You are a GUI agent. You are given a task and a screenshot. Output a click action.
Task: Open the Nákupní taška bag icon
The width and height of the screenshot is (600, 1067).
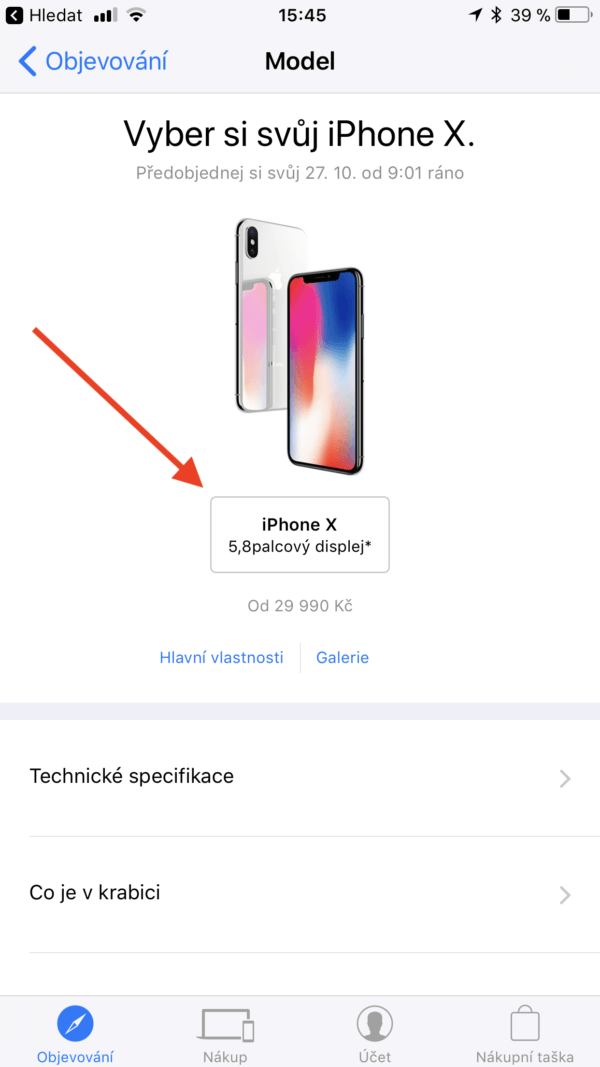coord(524,1023)
